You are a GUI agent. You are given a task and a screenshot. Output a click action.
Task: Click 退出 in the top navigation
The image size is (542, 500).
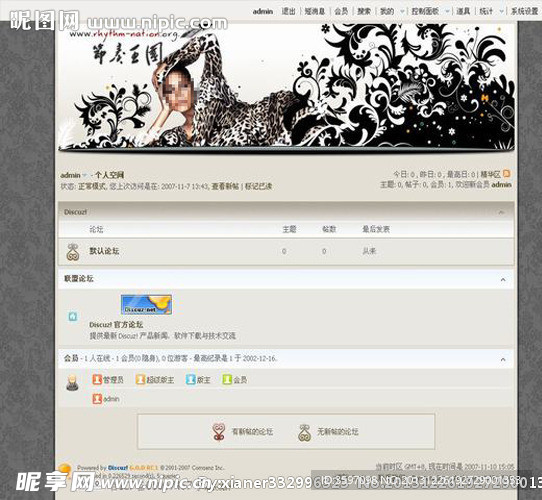[288, 11]
